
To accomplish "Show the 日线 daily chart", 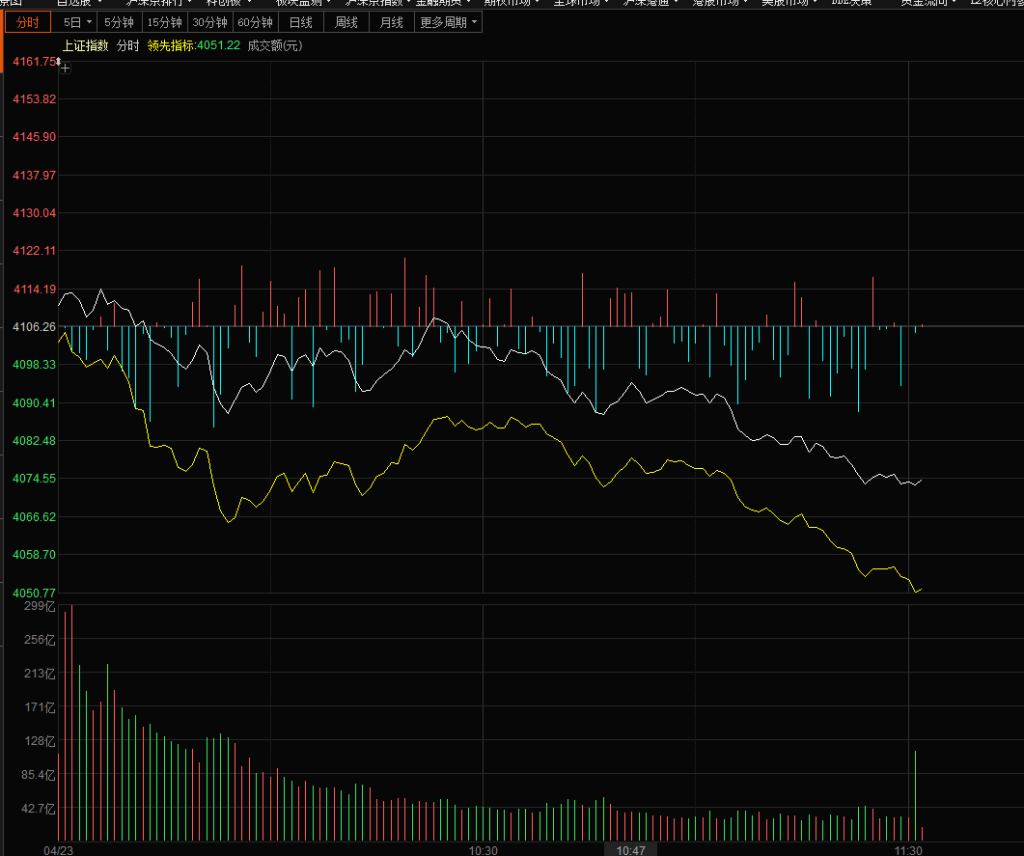I will [x=300, y=22].
